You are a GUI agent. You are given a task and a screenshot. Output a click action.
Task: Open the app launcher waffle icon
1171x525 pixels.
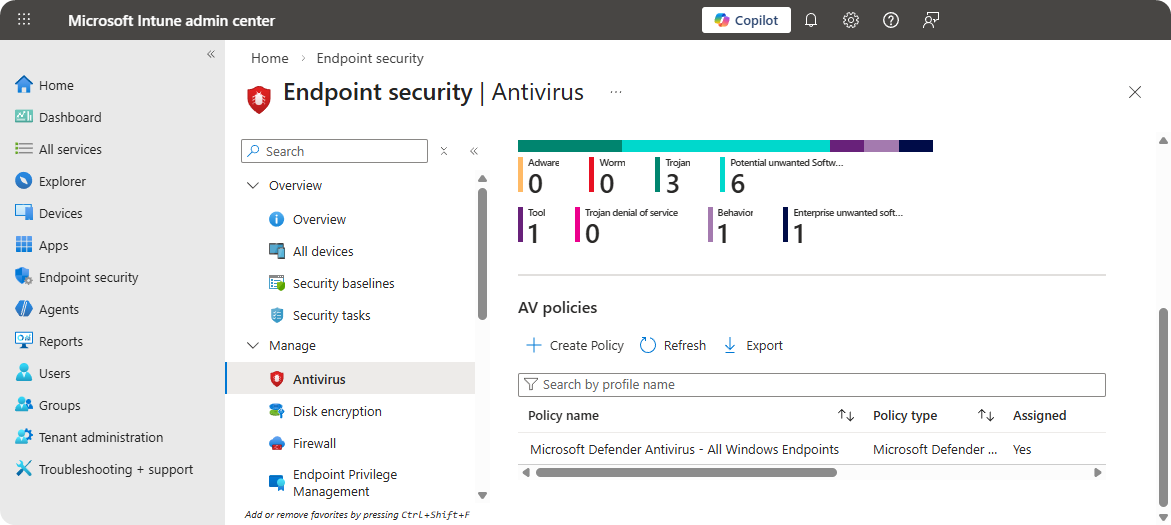25,20
